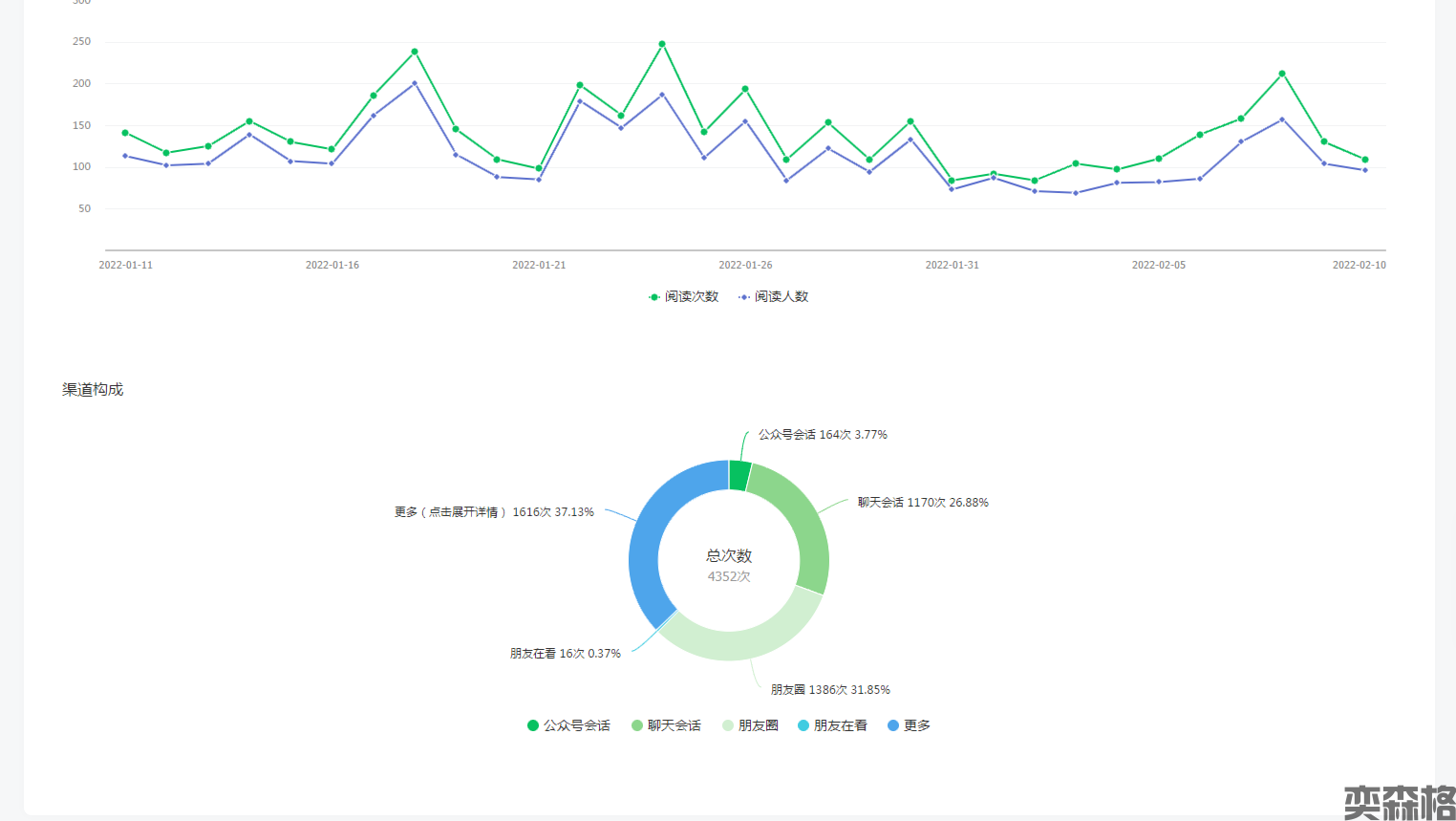Click the 朋友在看 cyan legend dot
This screenshot has width=1456, height=821.
click(x=803, y=725)
